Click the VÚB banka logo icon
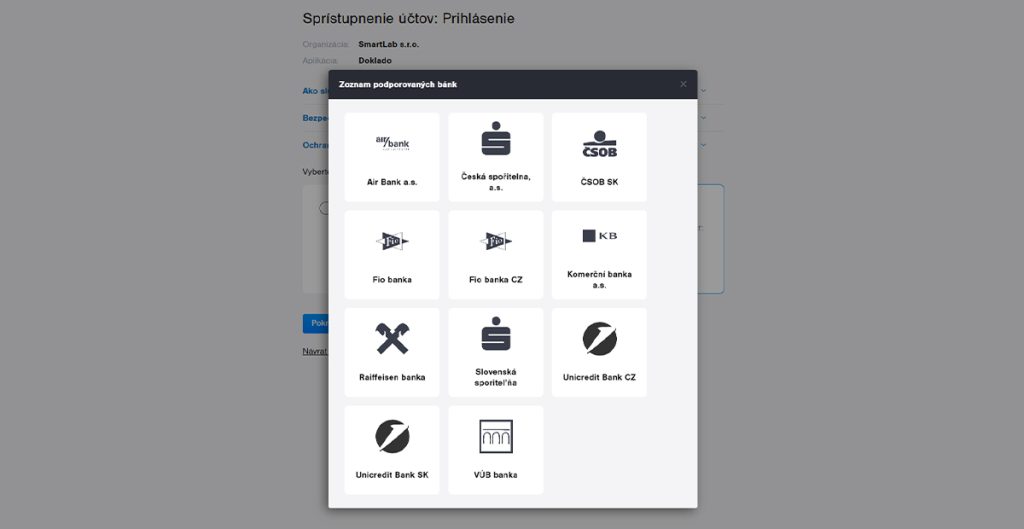The image size is (1024, 529). 496,436
